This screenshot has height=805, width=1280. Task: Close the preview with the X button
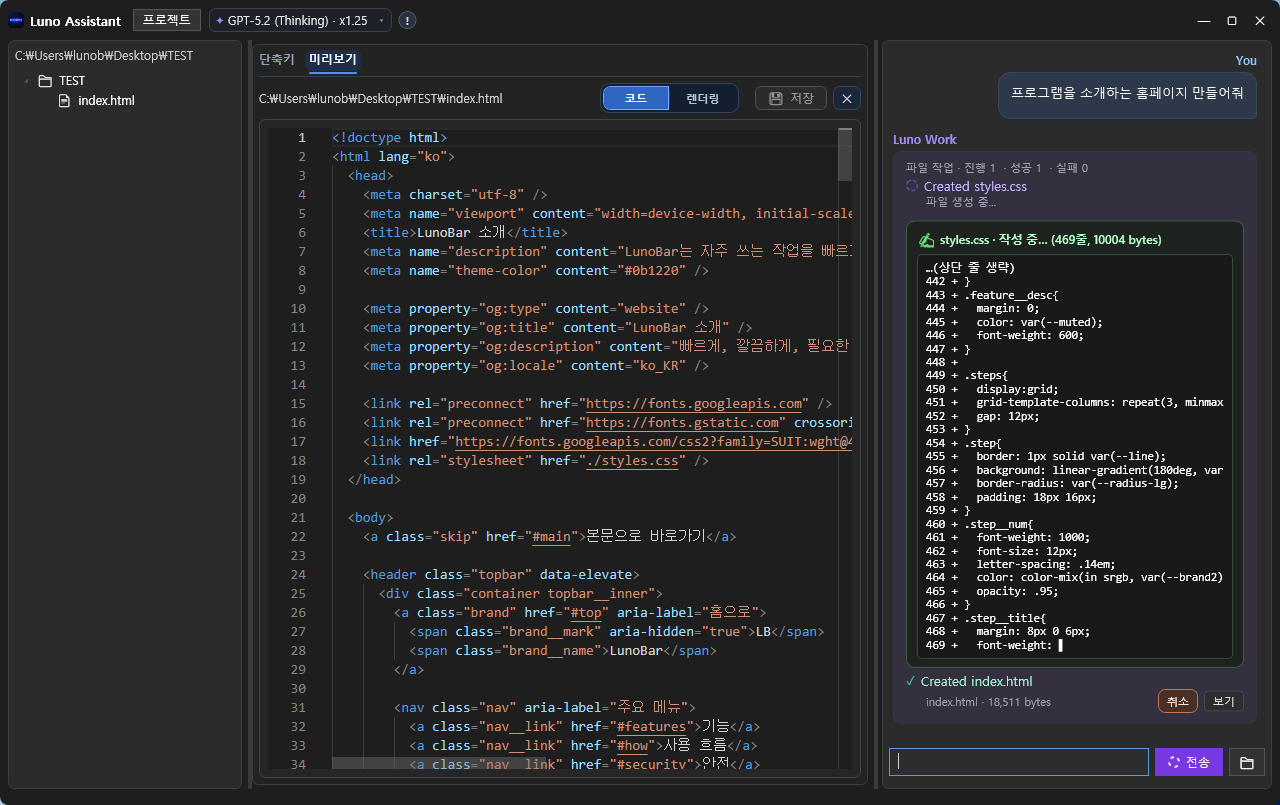(x=847, y=98)
